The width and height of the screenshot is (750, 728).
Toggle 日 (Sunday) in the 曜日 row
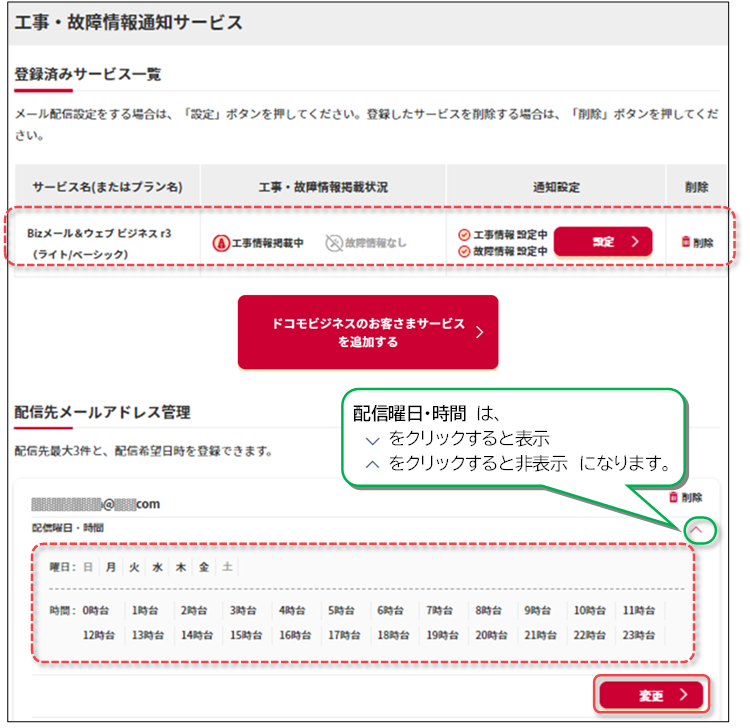coord(88,567)
